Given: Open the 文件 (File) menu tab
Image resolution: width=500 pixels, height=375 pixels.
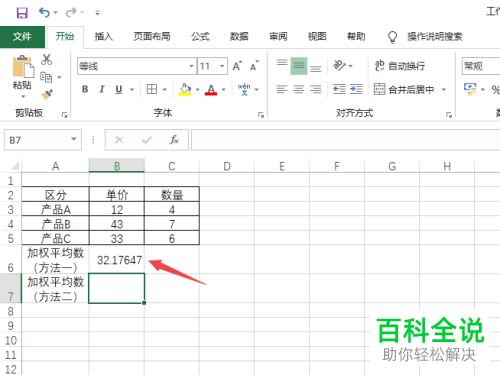Looking at the screenshot, I should (22, 37).
